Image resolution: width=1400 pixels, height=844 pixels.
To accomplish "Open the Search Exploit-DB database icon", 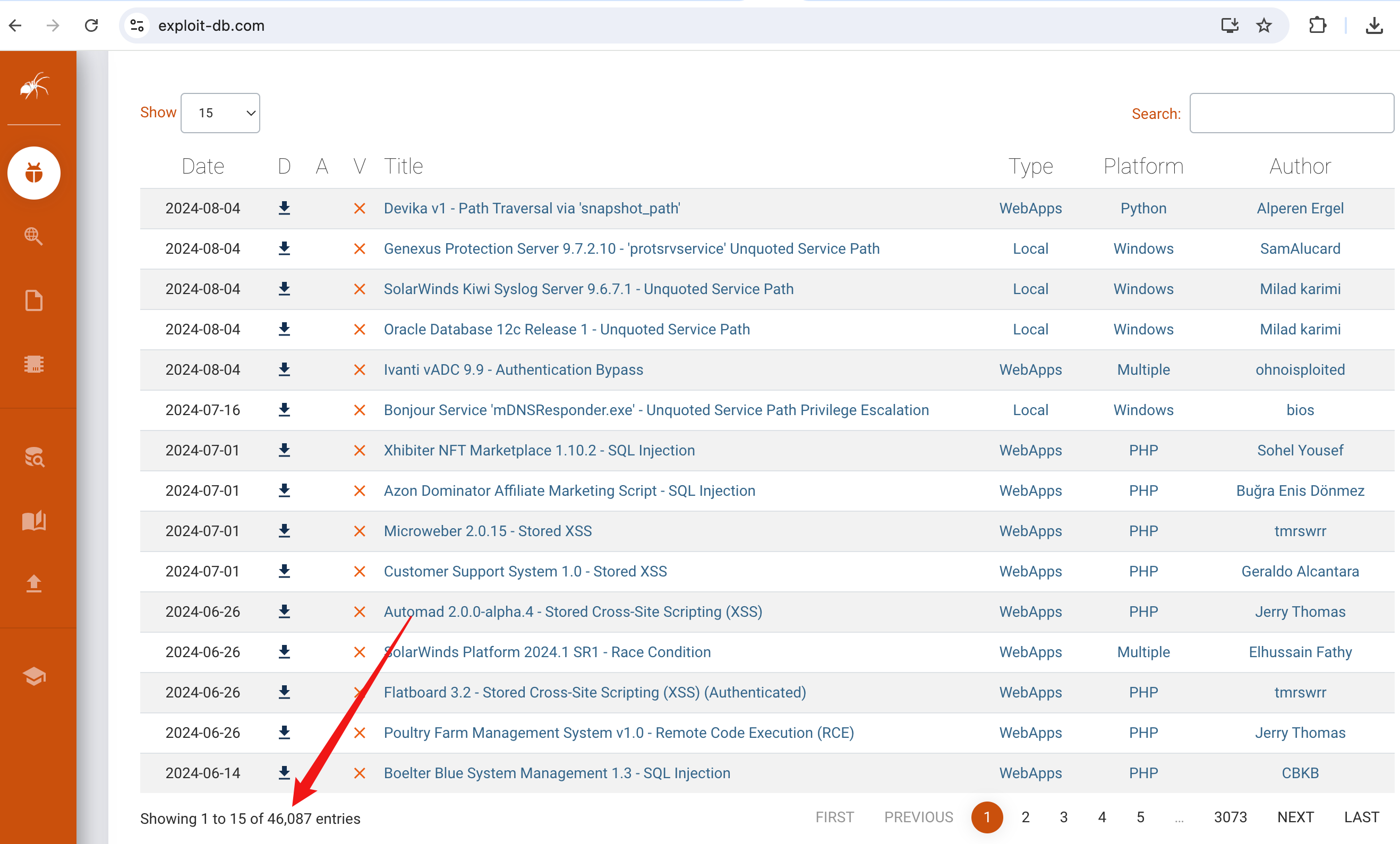I will pos(34,457).
